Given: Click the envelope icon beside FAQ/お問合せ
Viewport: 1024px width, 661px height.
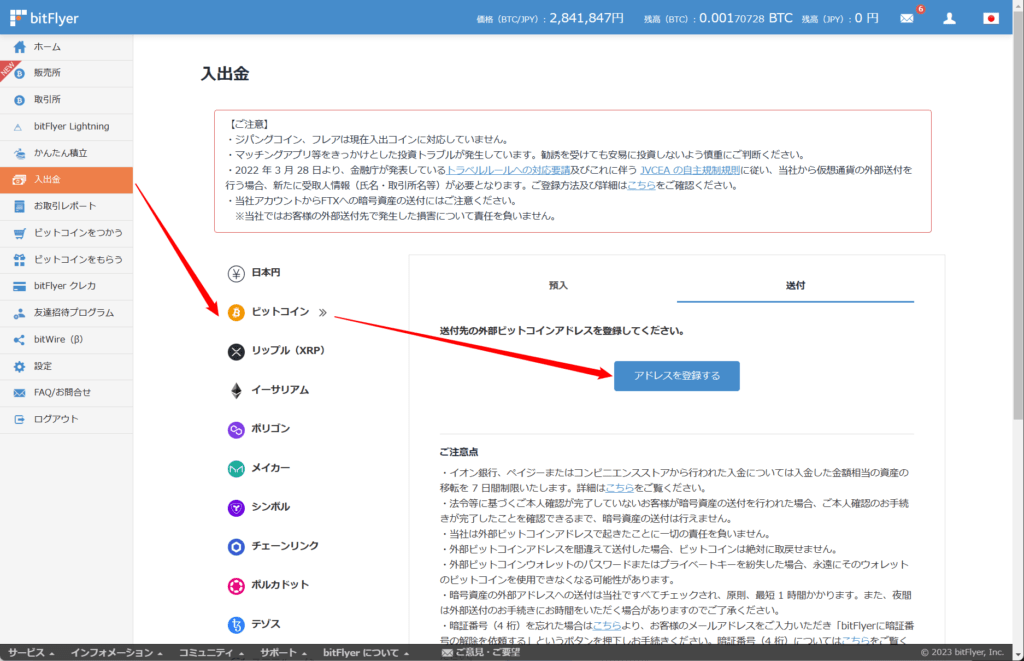Looking at the screenshot, I should pos(20,393).
